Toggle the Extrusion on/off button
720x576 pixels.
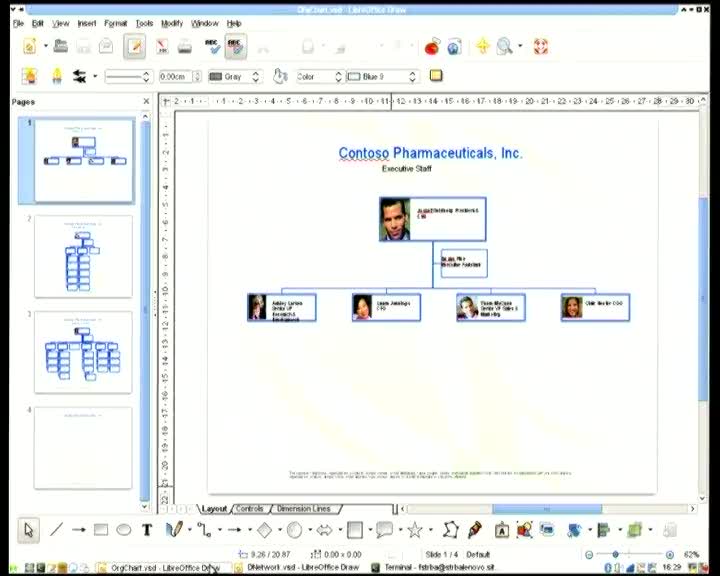[x=670, y=530]
